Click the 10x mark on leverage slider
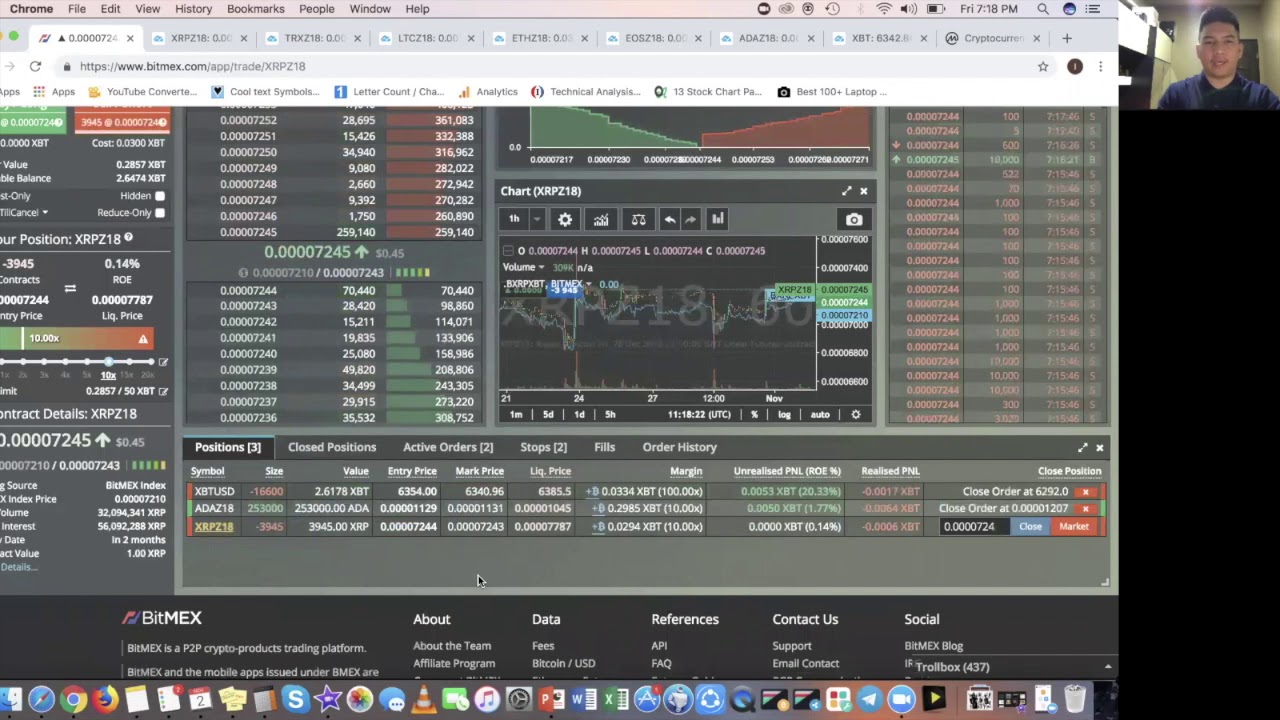1280x720 pixels. coord(108,375)
